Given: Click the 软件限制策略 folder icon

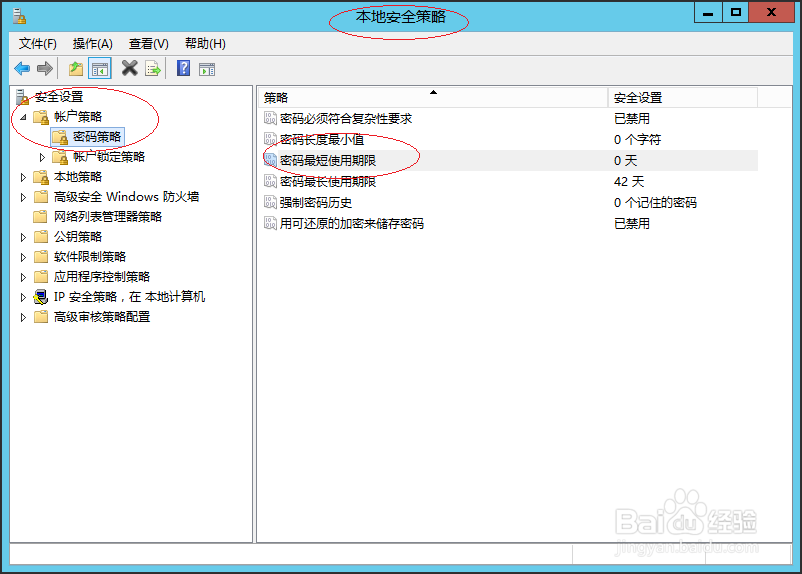Looking at the screenshot, I should pos(41,257).
